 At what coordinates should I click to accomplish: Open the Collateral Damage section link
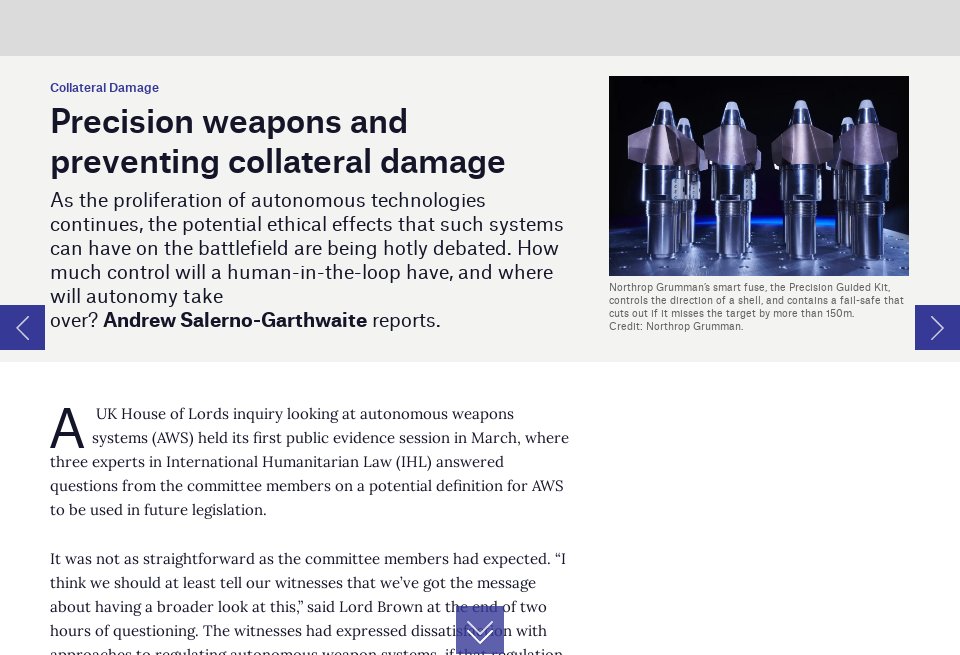[104, 88]
